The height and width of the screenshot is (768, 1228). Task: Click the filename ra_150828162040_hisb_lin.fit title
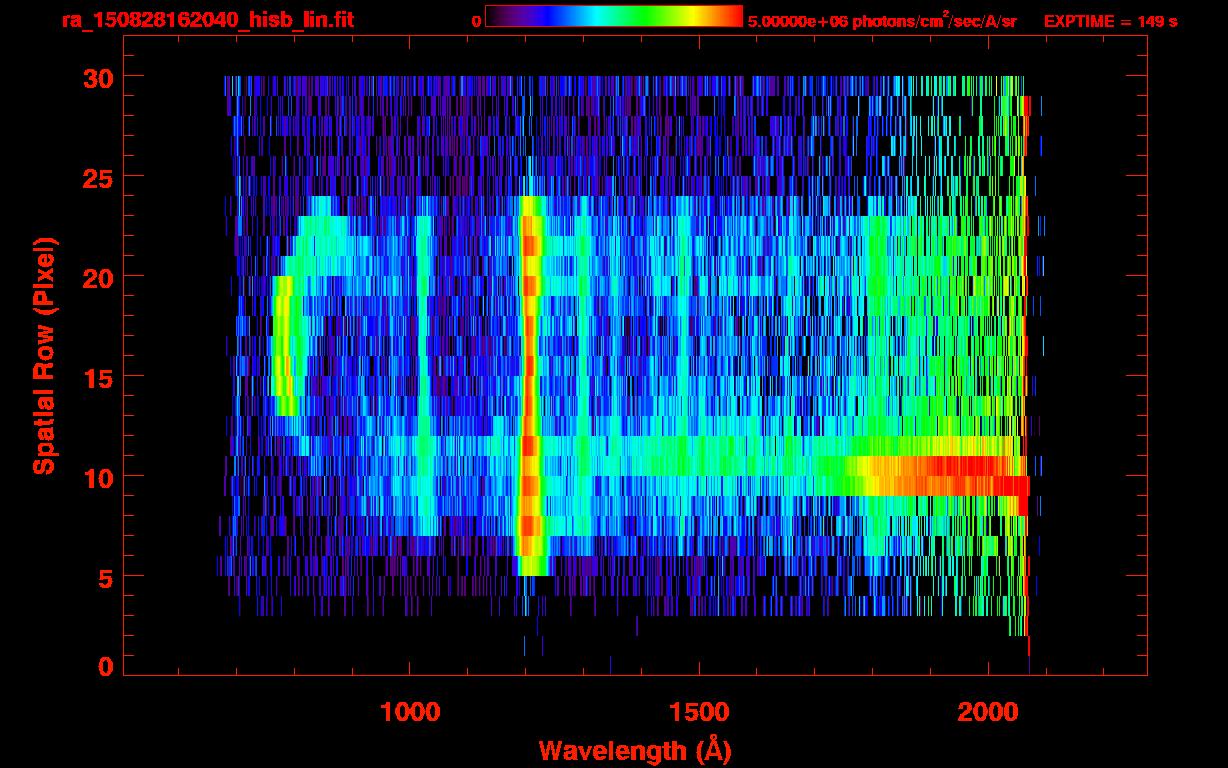click(207, 20)
